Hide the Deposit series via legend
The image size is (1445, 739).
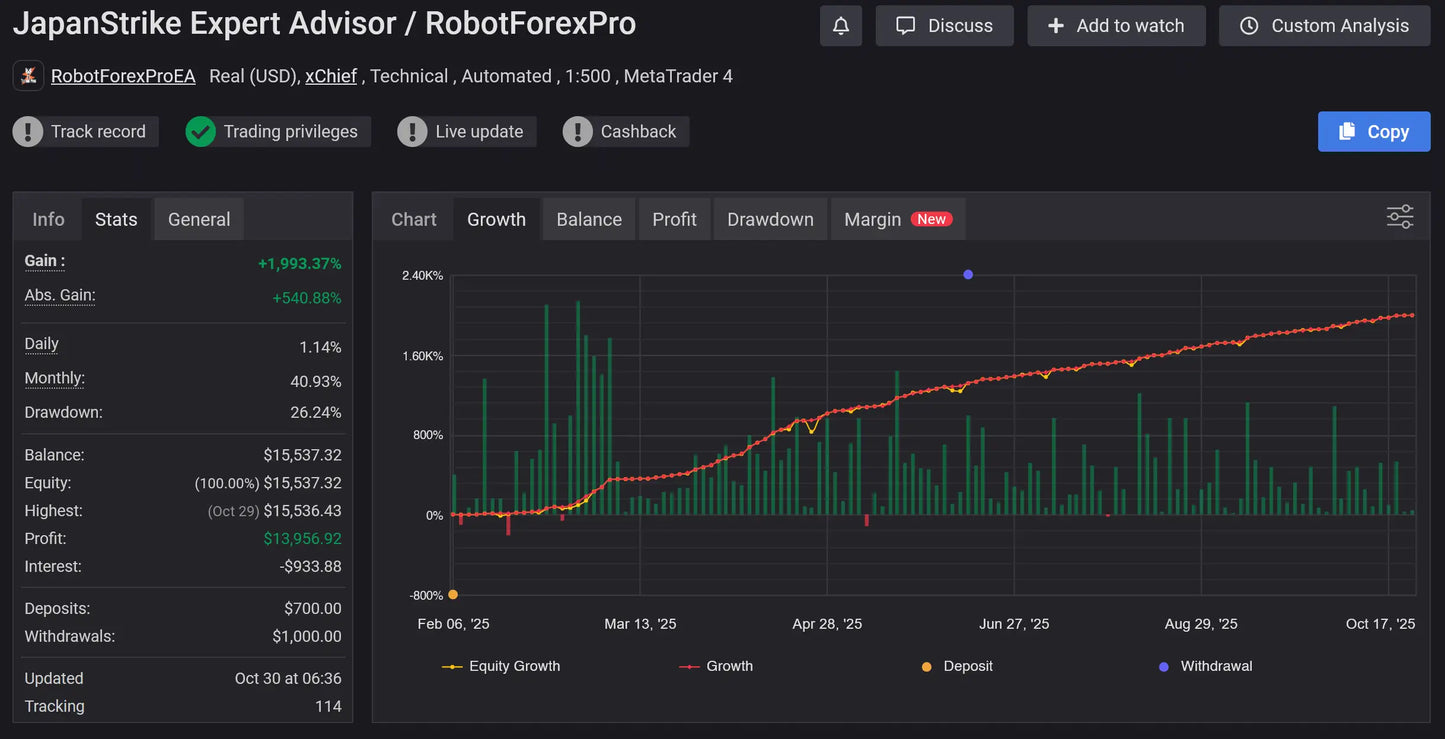(957, 666)
